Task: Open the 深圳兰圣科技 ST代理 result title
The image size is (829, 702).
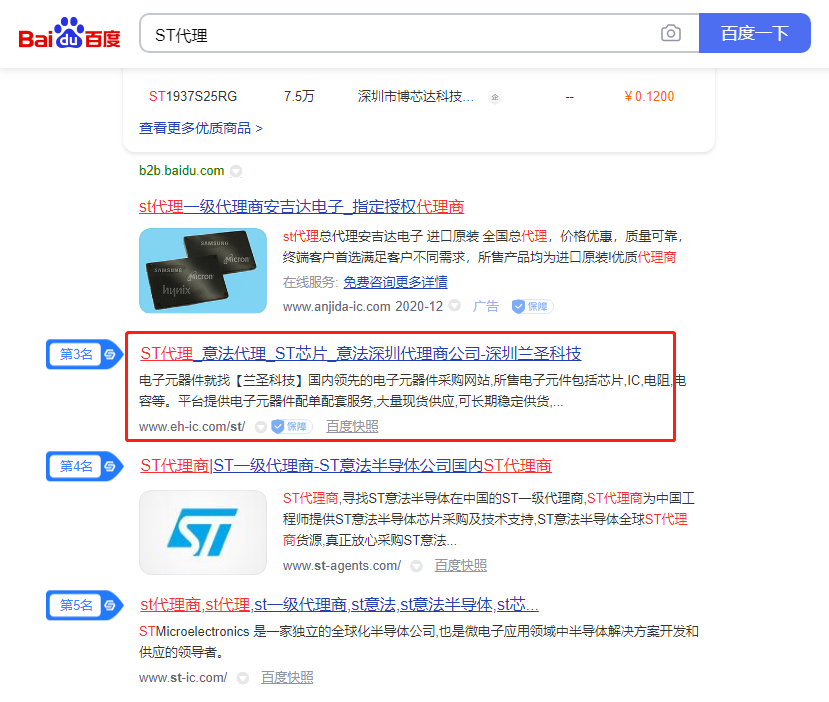Action: pyautogui.click(x=361, y=353)
